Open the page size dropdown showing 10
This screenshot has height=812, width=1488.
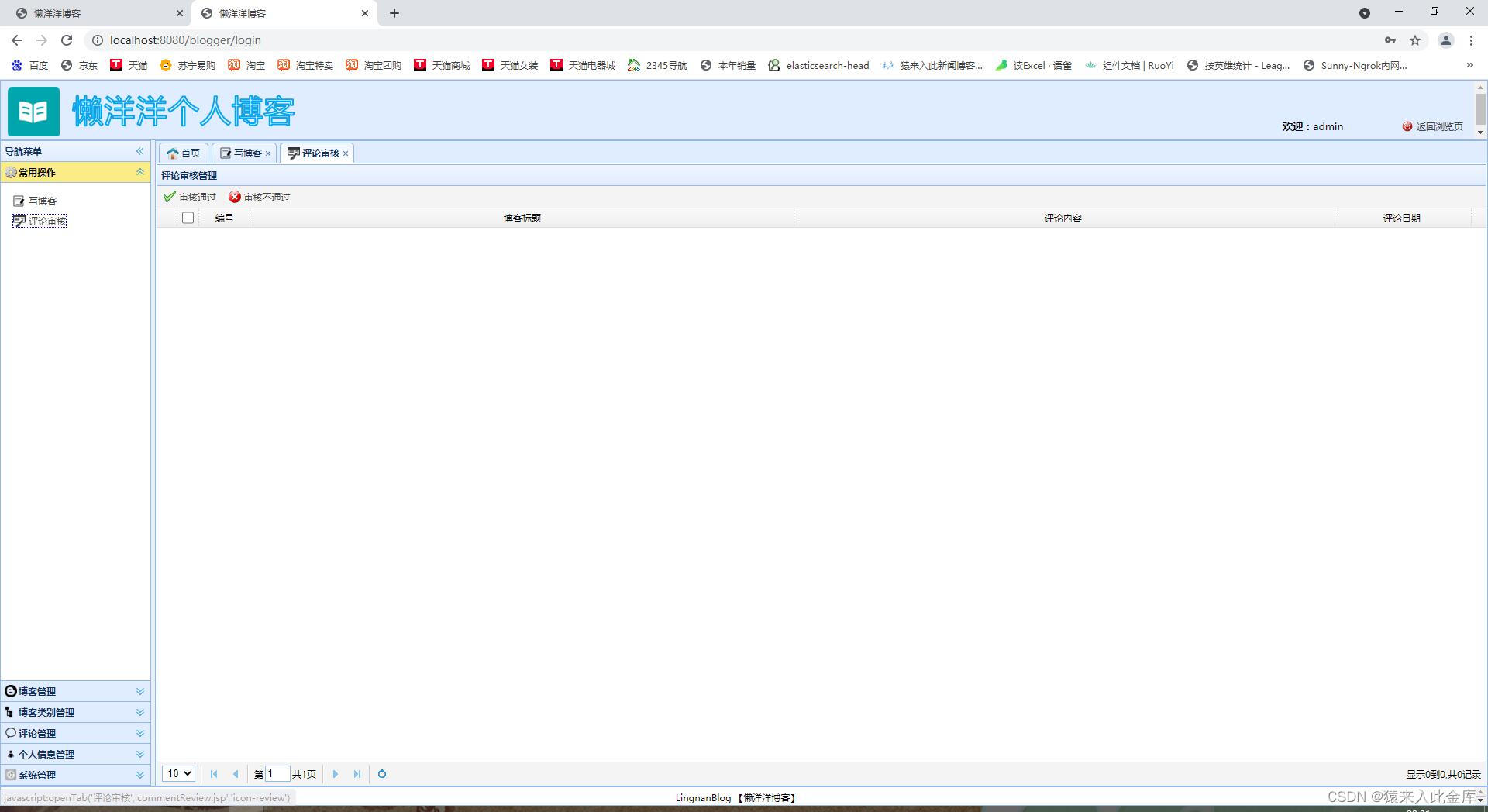[178, 773]
